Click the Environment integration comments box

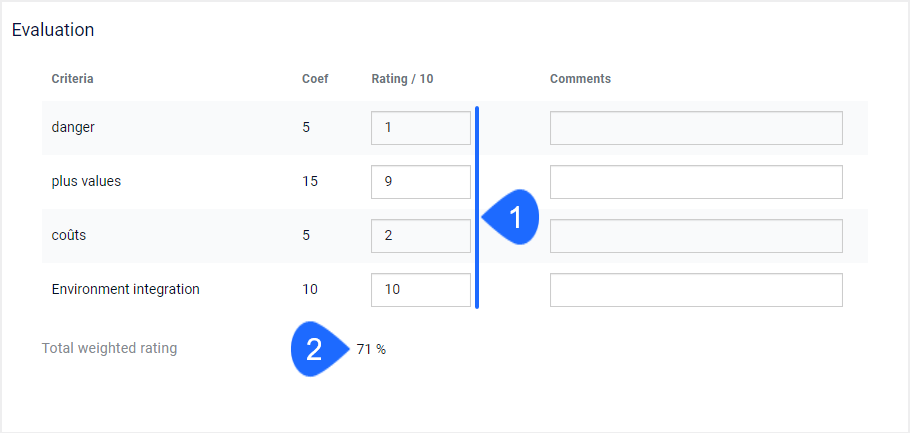coord(696,290)
